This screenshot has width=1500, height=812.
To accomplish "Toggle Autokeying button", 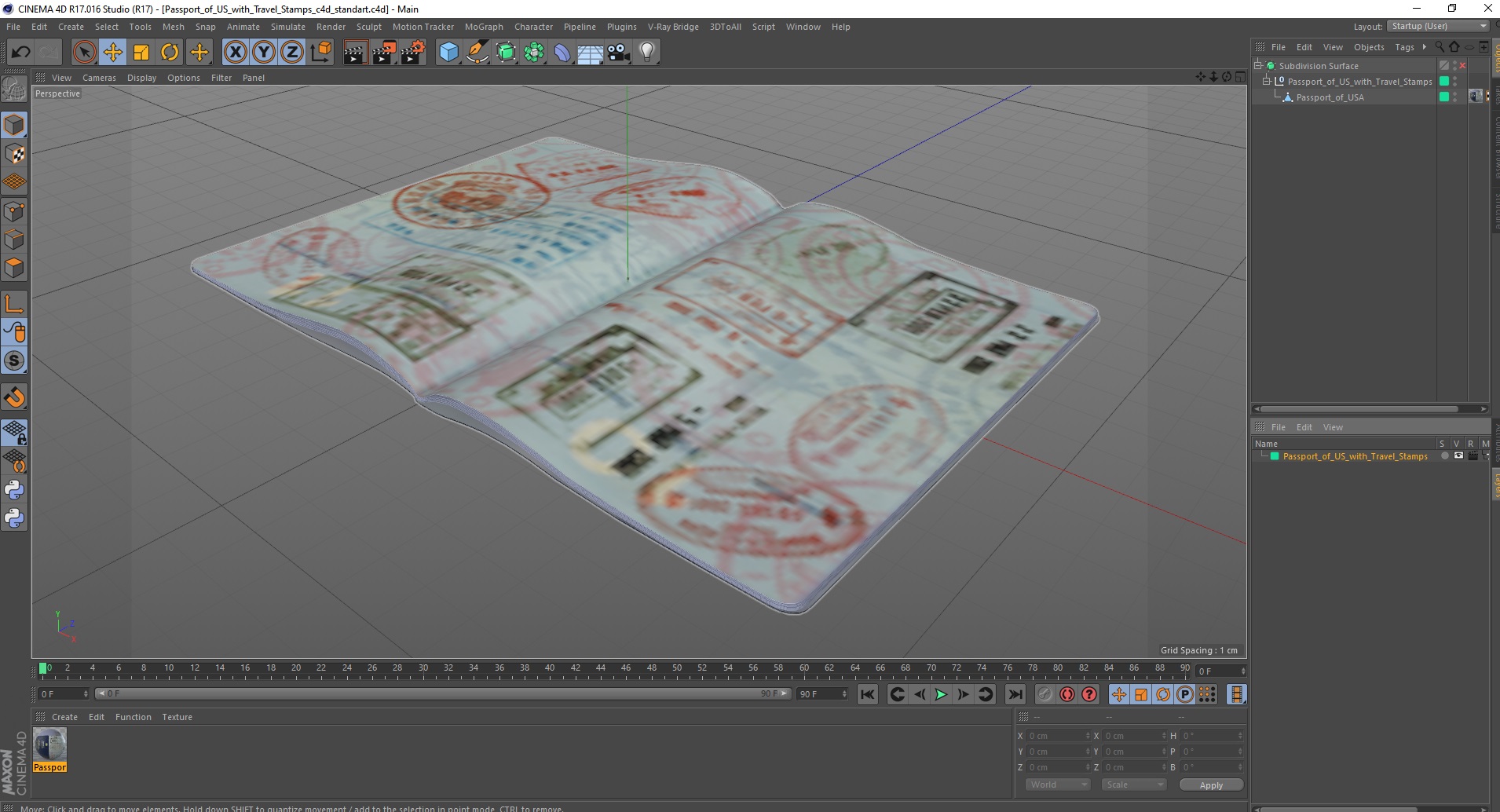I will (1066, 694).
